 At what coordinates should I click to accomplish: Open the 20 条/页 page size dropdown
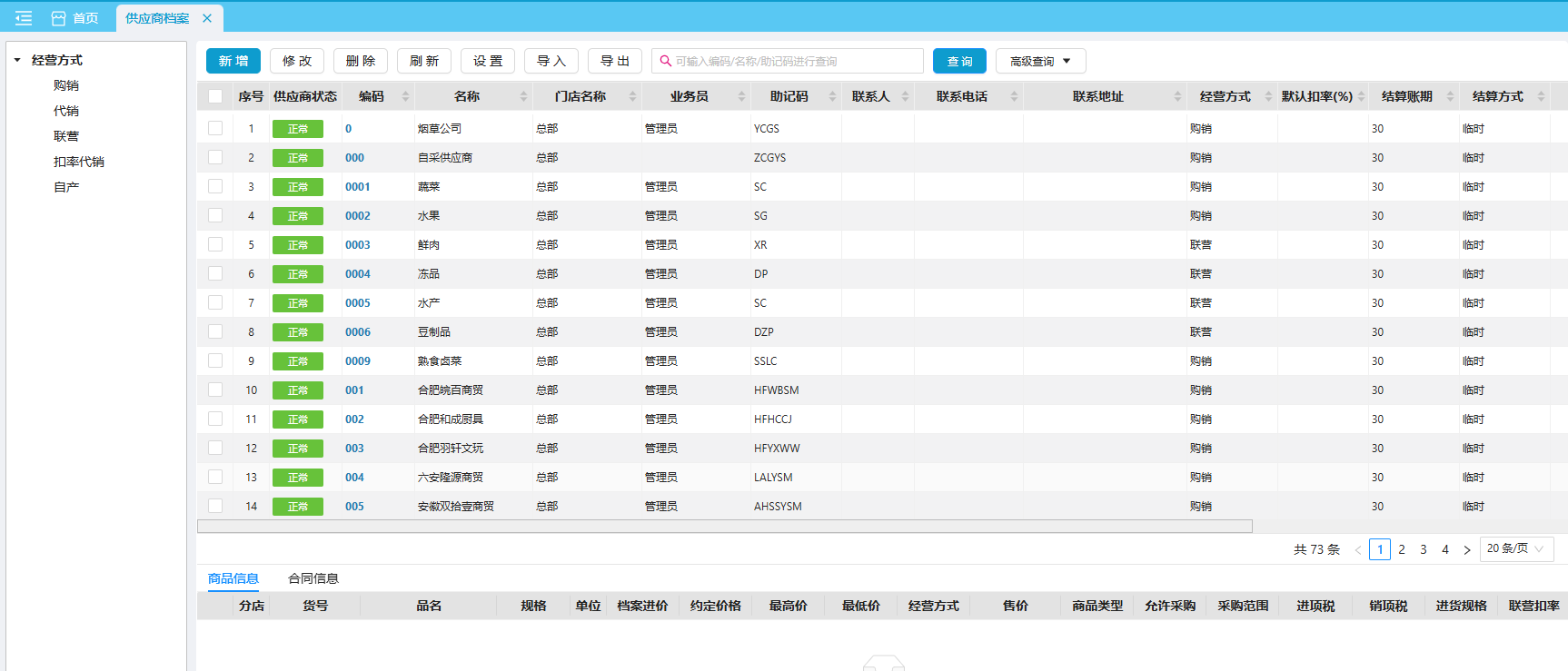pyautogui.click(x=1515, y=548)
